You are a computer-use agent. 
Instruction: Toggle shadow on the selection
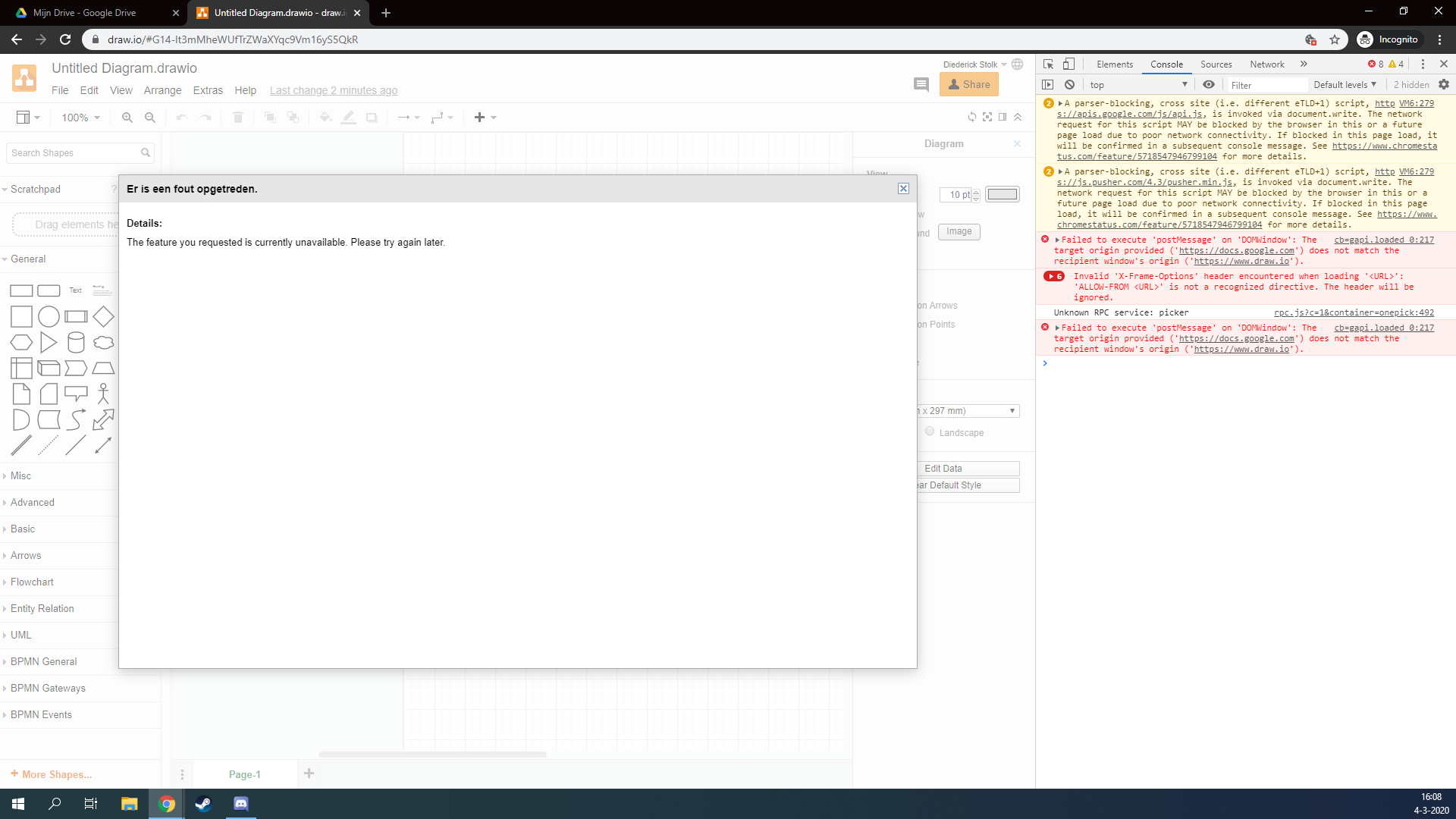point(372,118)
